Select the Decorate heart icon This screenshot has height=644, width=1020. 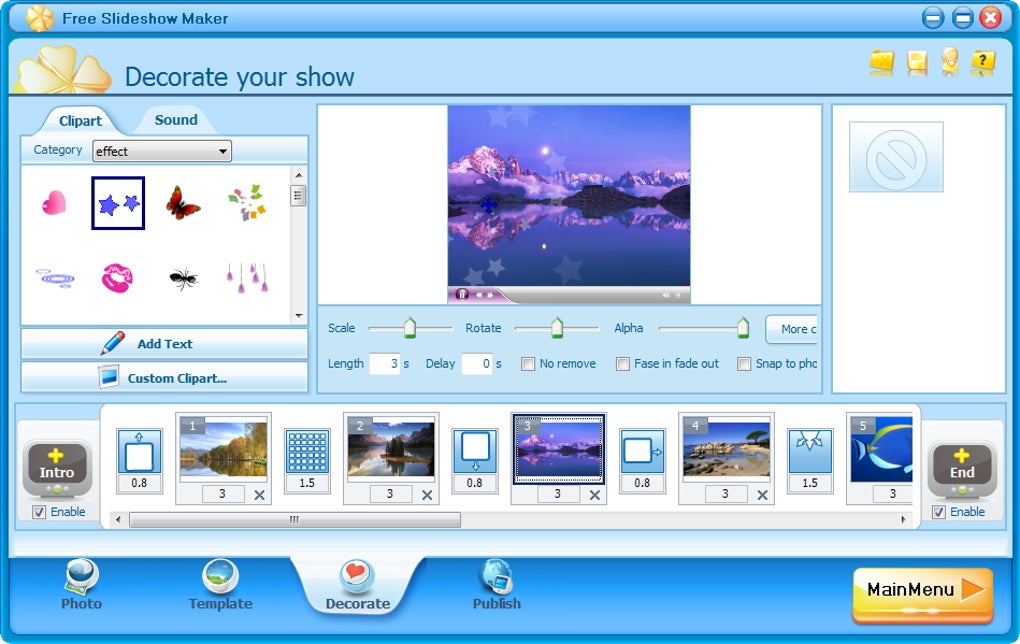point(357,572)
